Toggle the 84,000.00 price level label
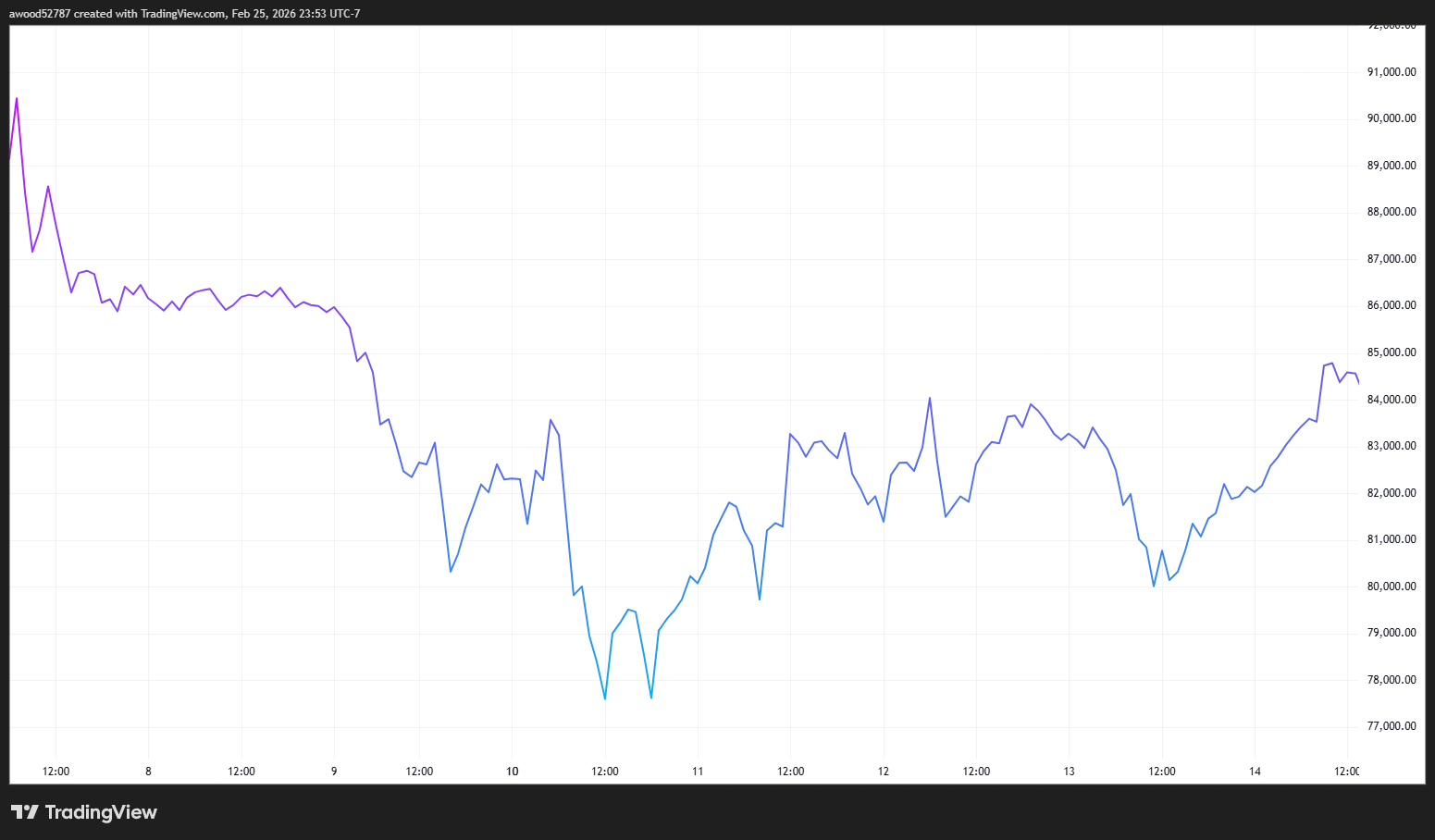 (x=1392, y=398)
